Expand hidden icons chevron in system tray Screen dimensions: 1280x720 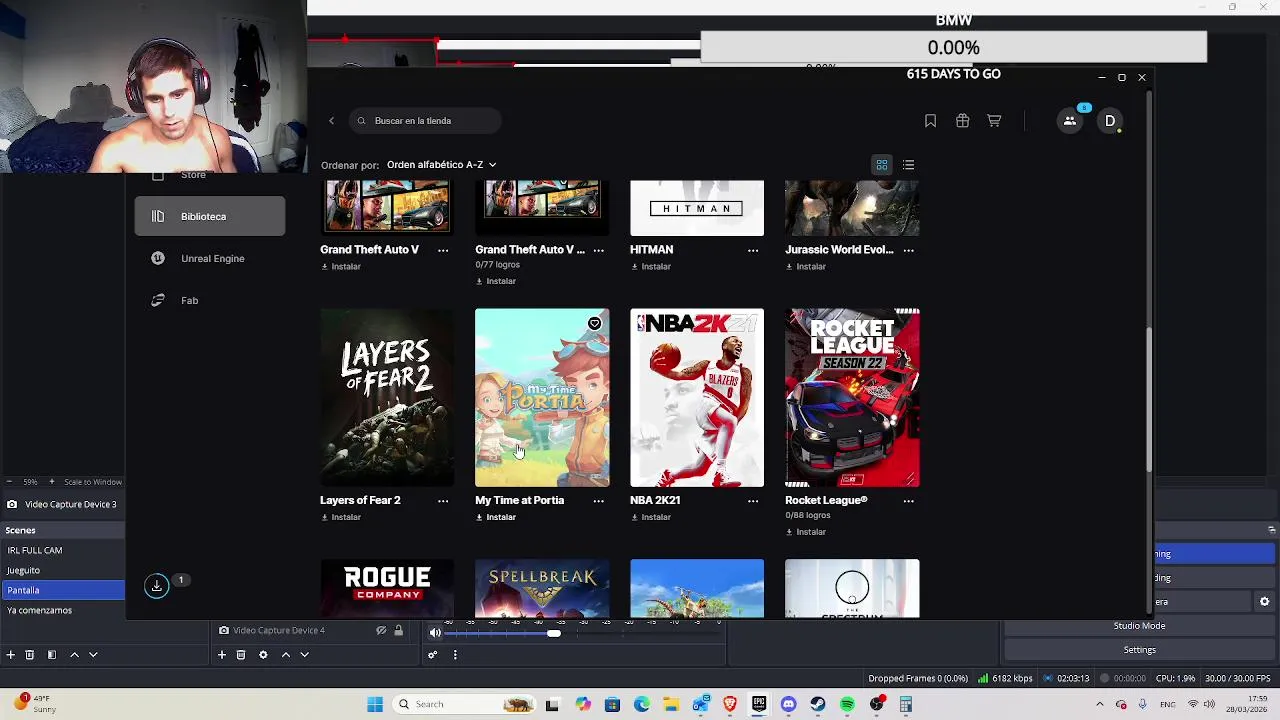point(1099,704)
